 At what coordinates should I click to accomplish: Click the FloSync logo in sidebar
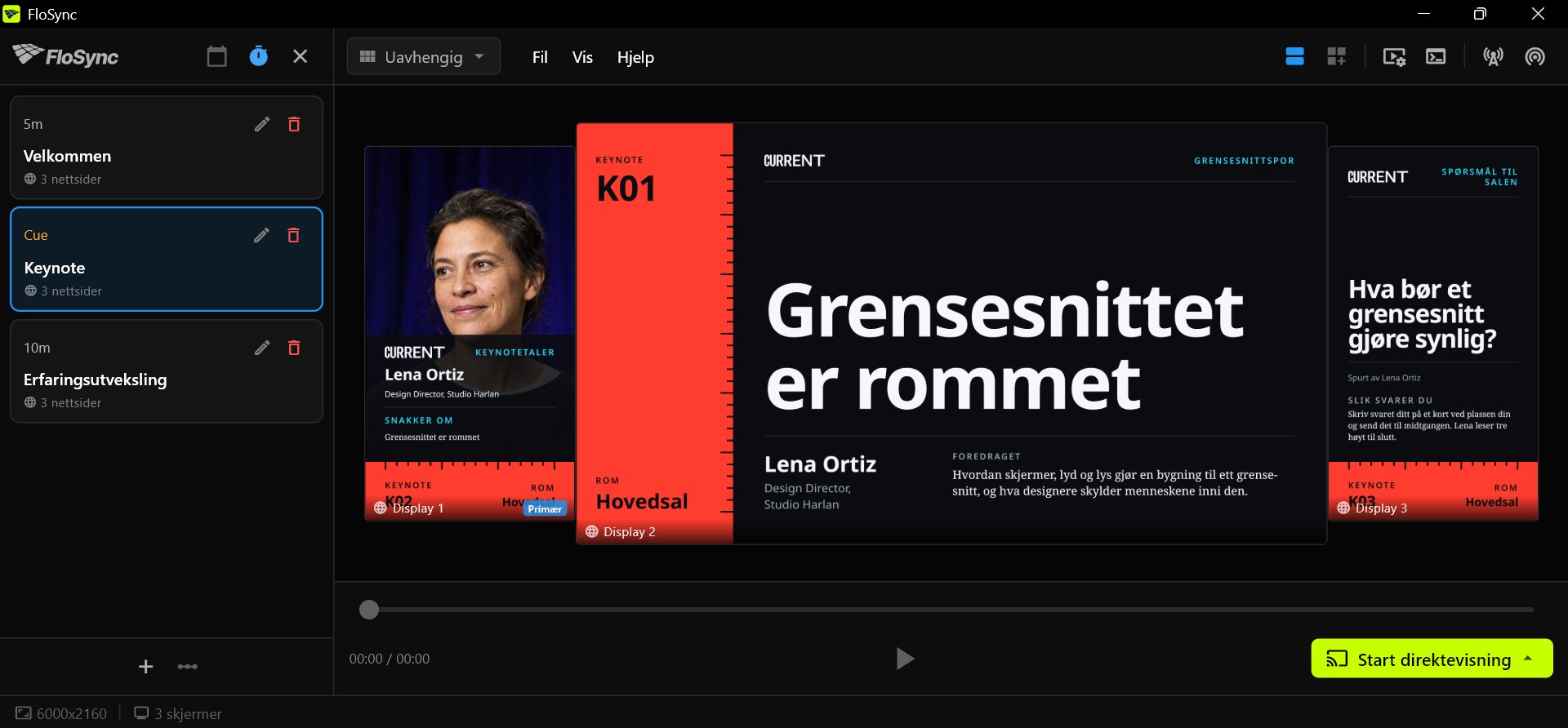pos(65,55)
